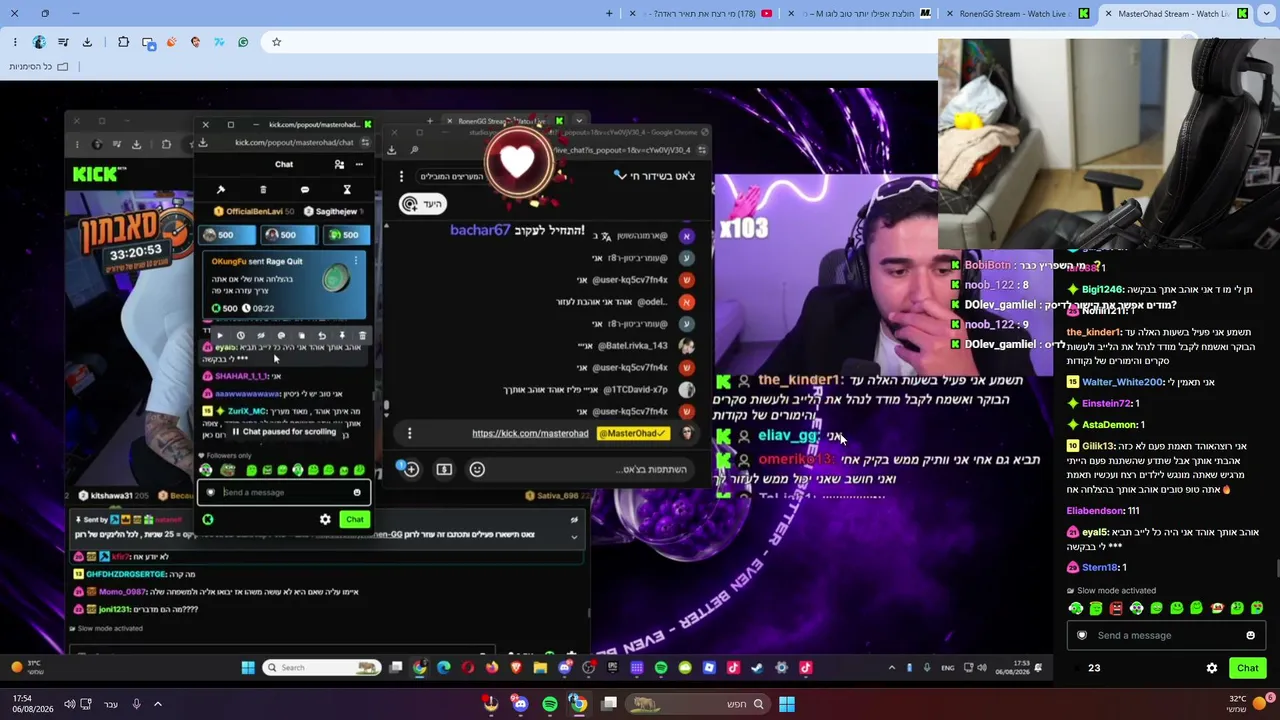Screen dimensions: 1280x720
Task: Open the YouTube chat emoji picker
Action: click(x=477, y=469)
